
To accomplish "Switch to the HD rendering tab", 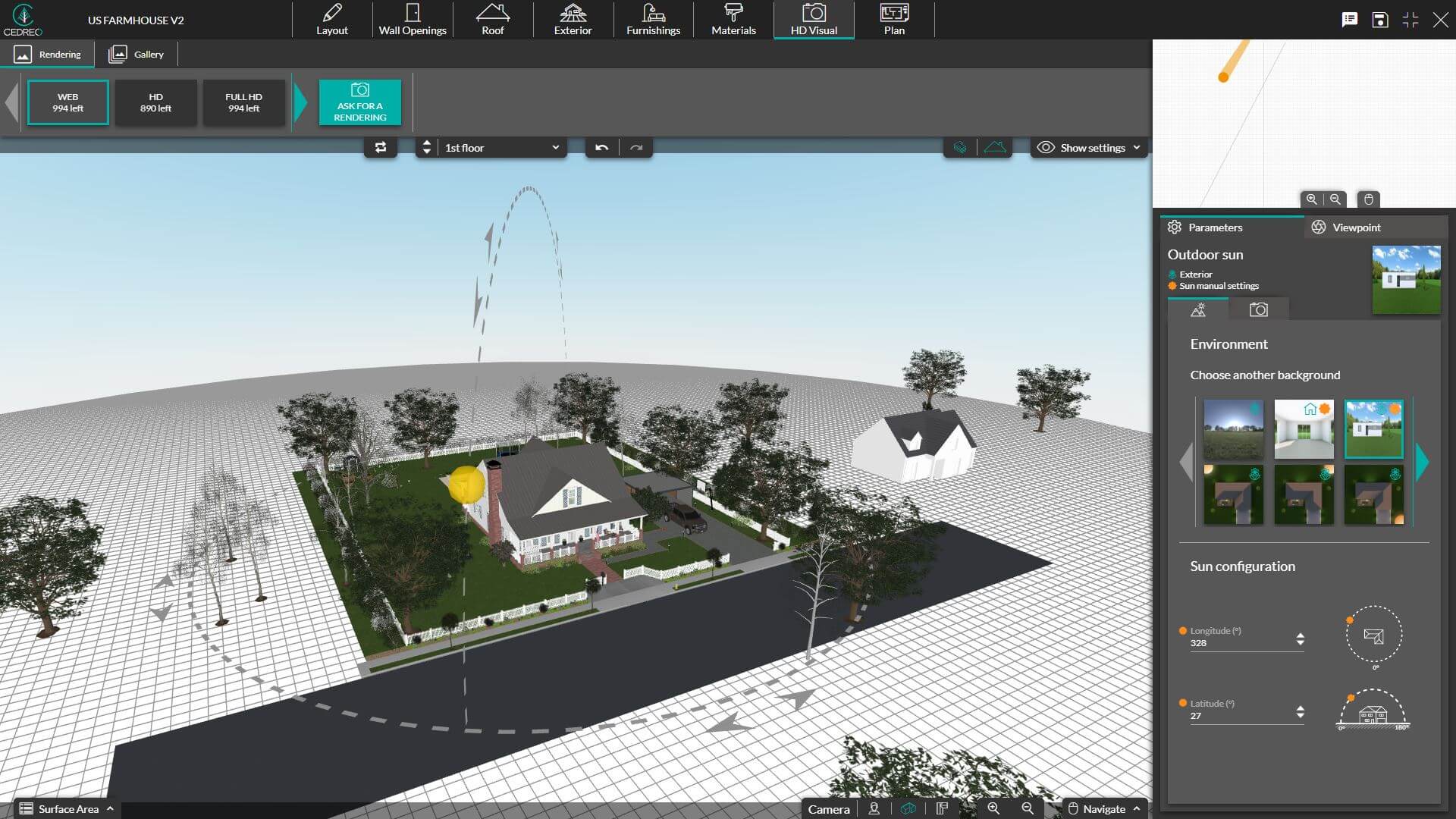I will [x=155, y=101].
